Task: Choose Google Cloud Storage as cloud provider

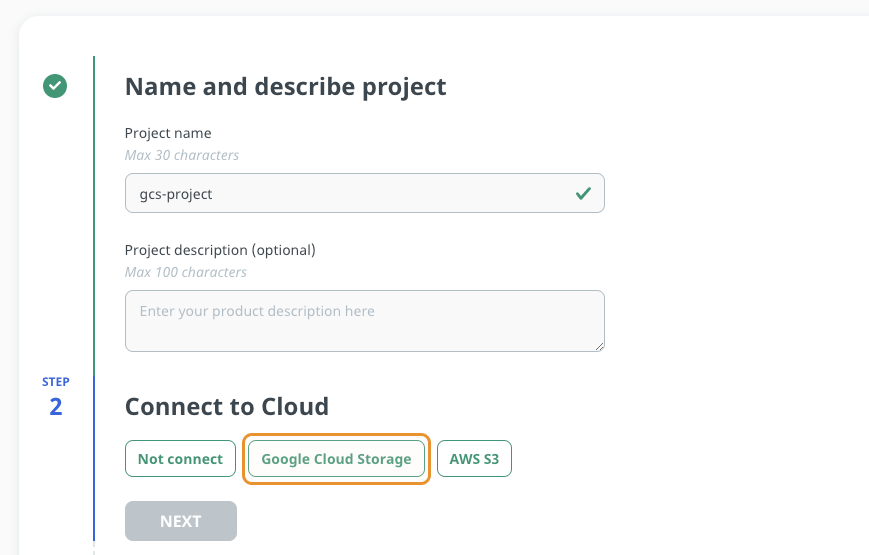Action: click(336, 459)
